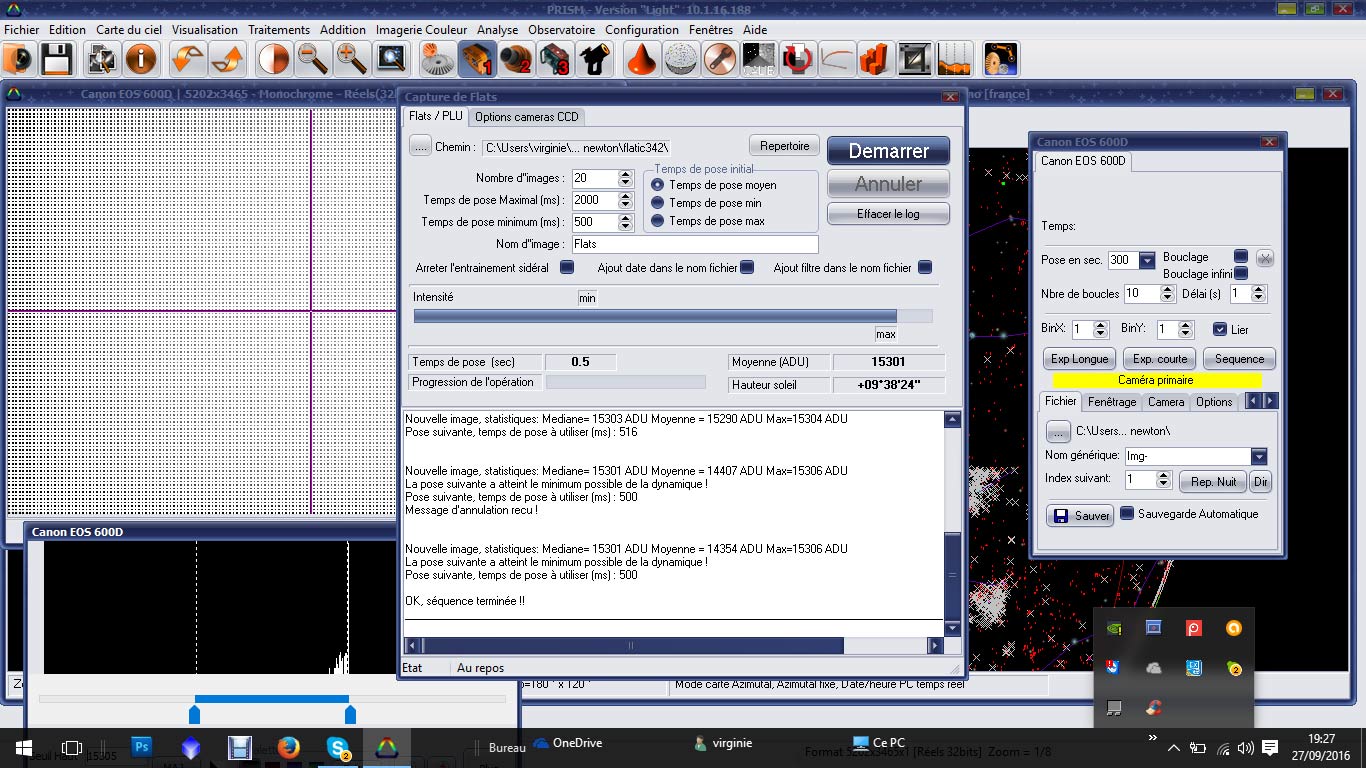Click the zoom in magnifier icon
The height and width of the screenshot is (768, 1366).
click(351, 60)
